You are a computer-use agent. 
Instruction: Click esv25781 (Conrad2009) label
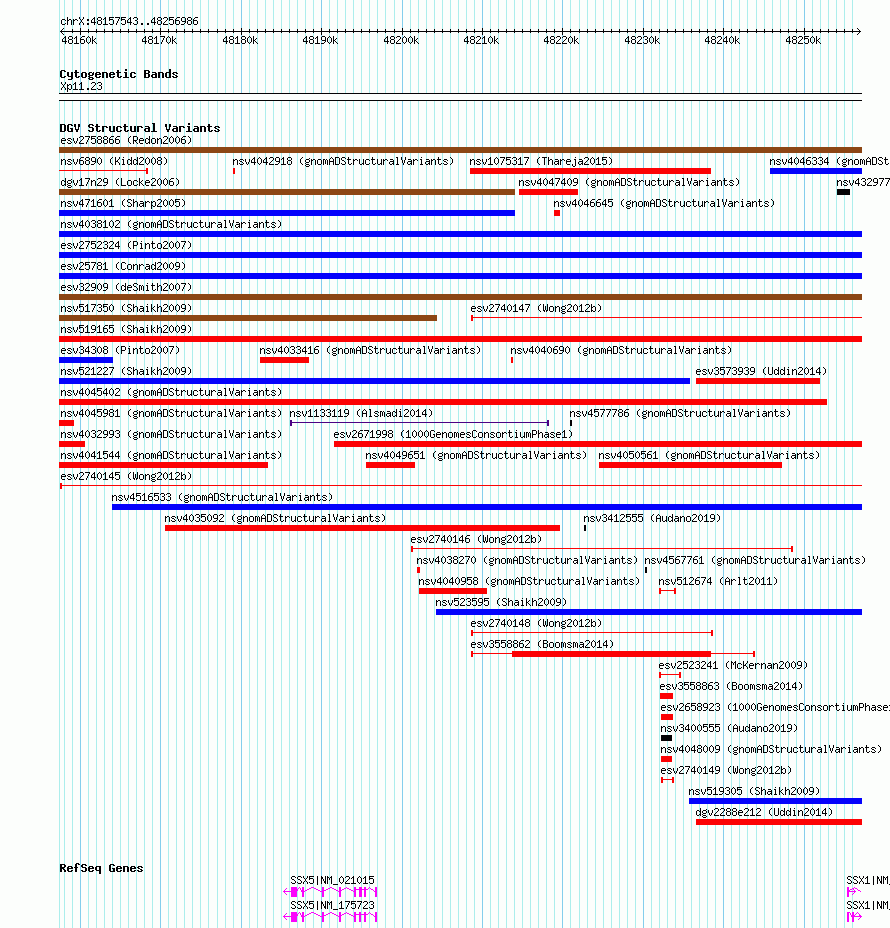[123, 266]
